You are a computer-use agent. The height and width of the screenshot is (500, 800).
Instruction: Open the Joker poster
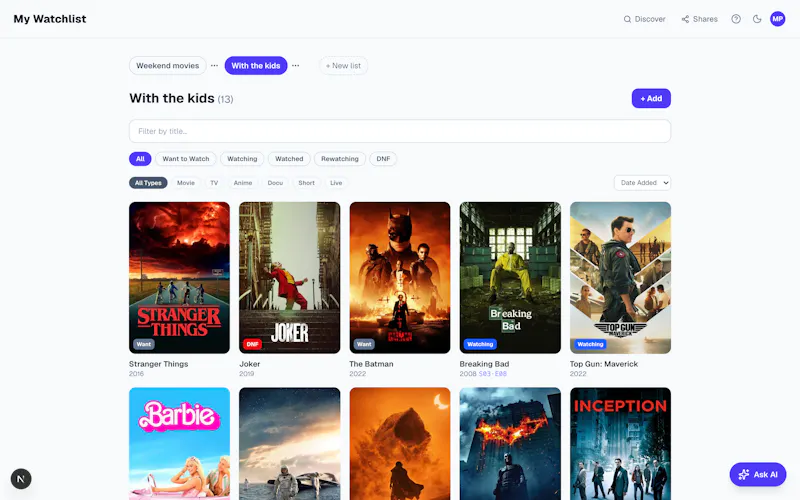pos(289,278)
